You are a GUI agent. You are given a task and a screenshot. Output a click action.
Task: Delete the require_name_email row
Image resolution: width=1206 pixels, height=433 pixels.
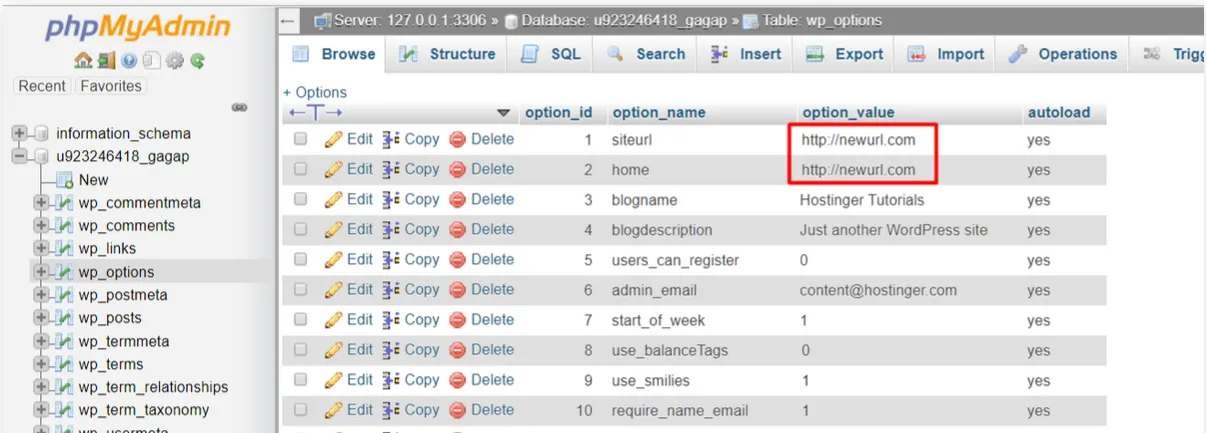[x=481, y=410]
